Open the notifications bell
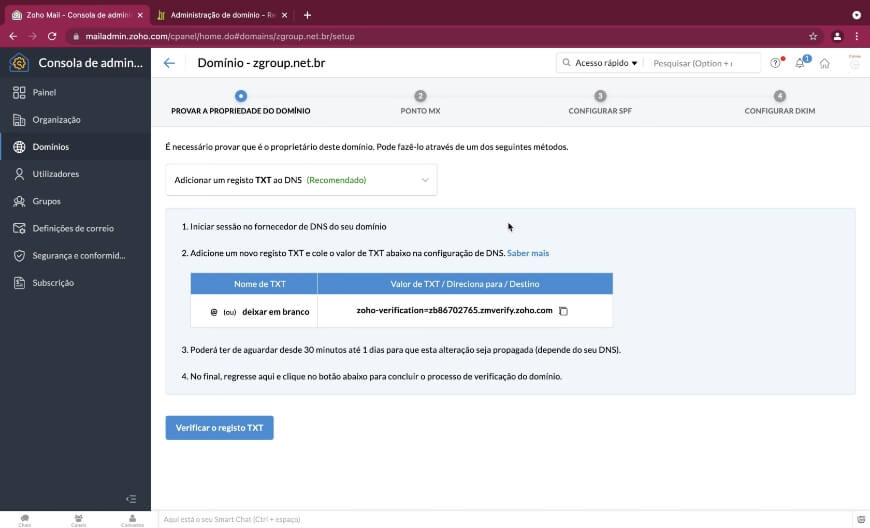The image size is (870, 528). tap(801, 63)
